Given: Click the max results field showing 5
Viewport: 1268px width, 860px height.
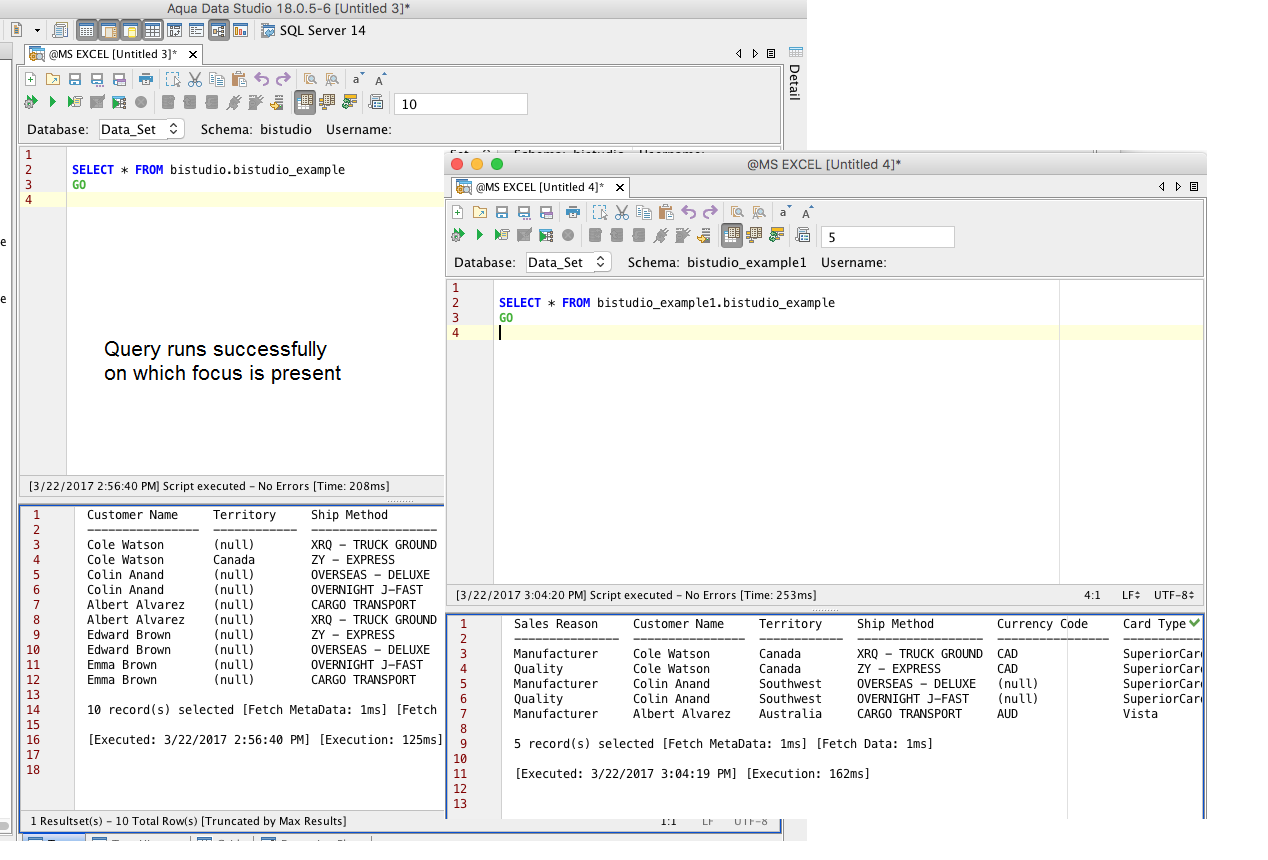Looking at the screenshot, I should tap(887, 237).
